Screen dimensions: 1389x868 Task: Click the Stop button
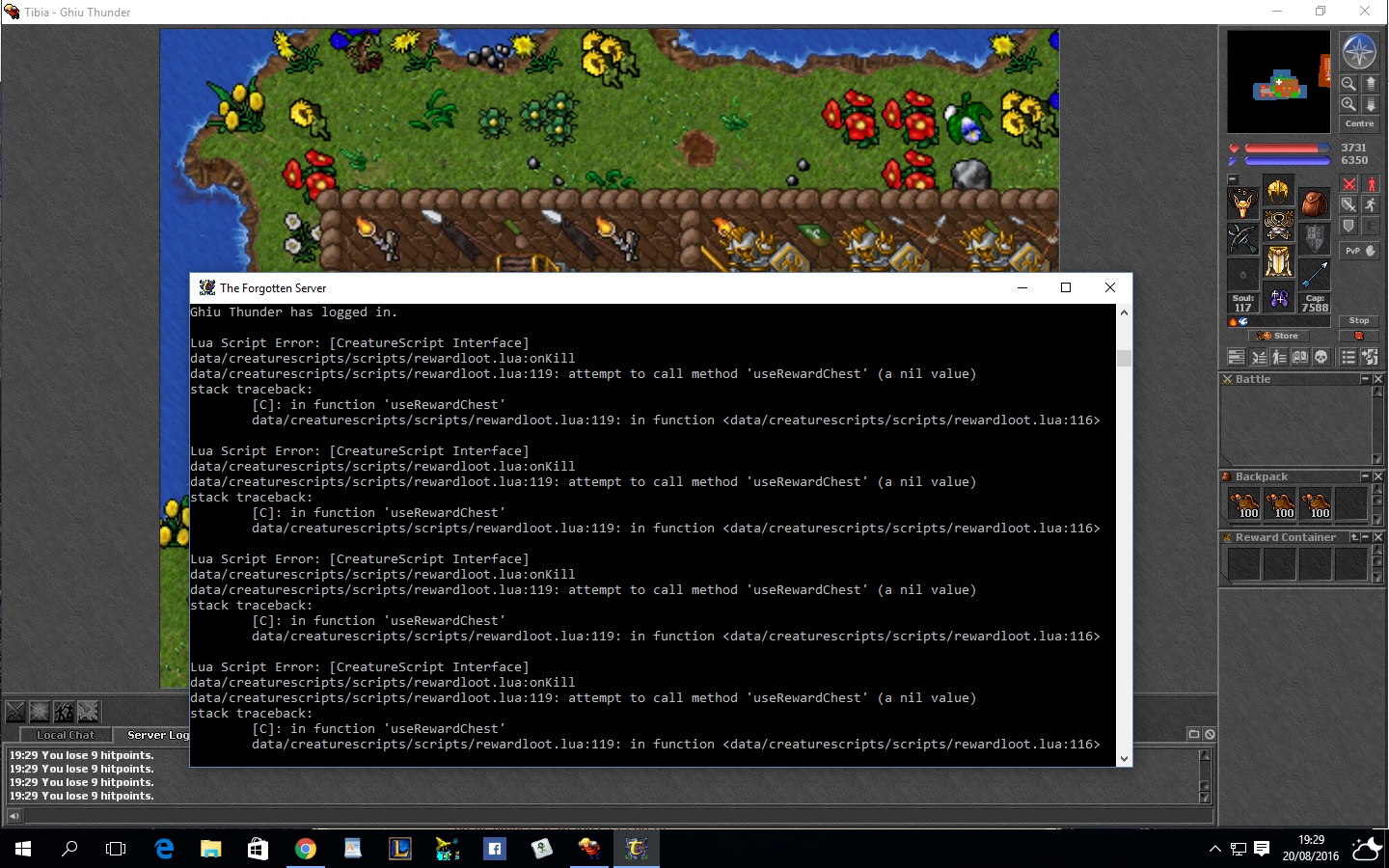[x=1359, y=320]
